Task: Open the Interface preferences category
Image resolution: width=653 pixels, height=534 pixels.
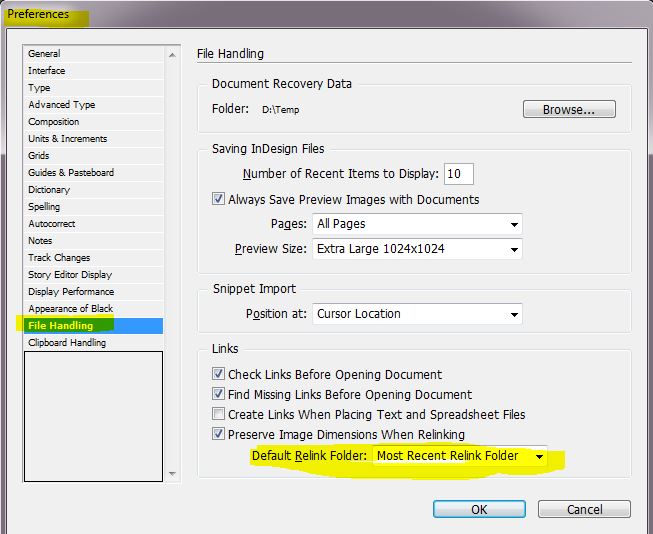Action: [x=94, y=71]
